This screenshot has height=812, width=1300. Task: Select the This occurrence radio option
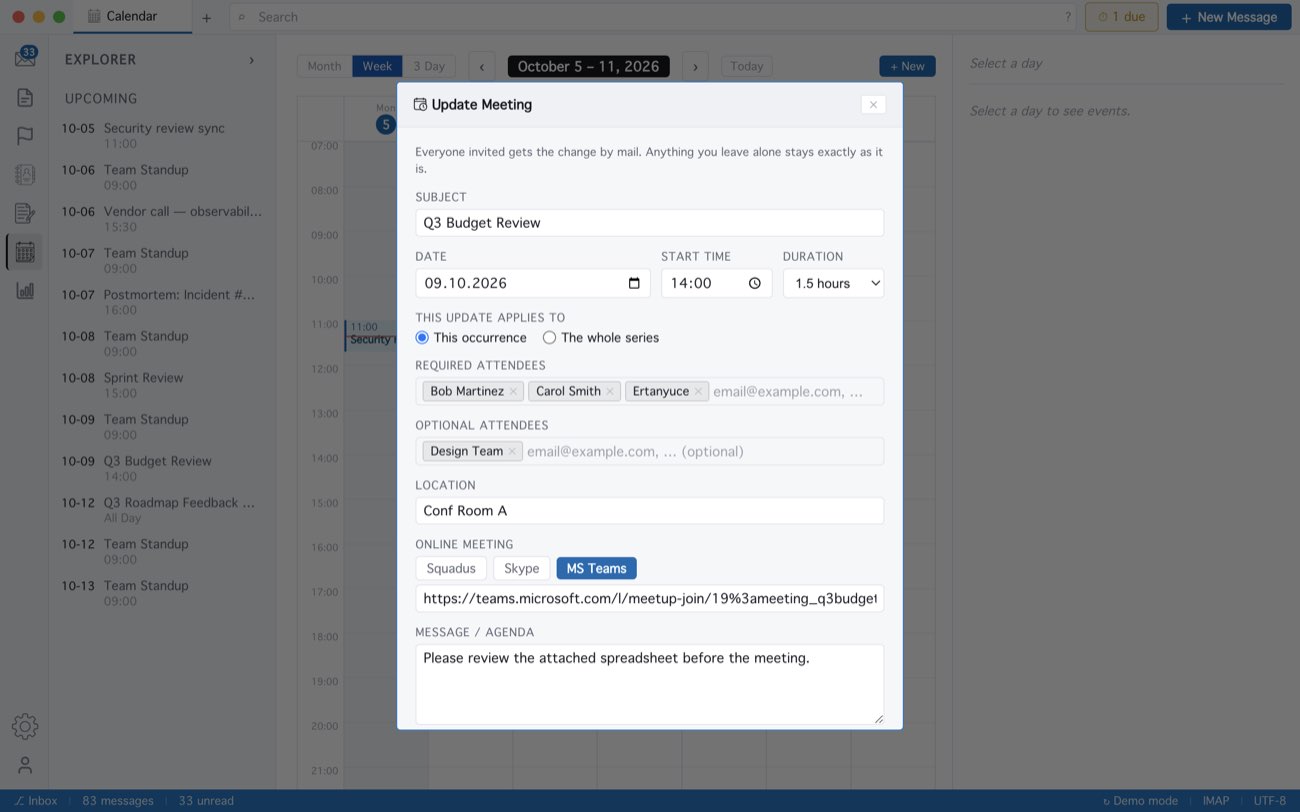pyautogui.click(x=422, y=338)
